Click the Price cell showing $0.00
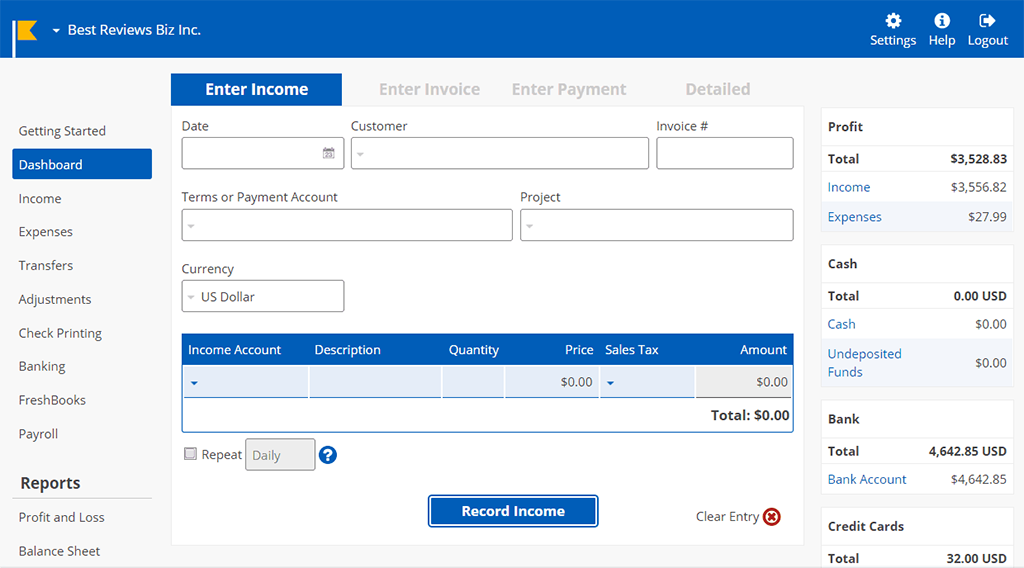The height and width of the screenshot is (568, 1024). click(552, 382)
